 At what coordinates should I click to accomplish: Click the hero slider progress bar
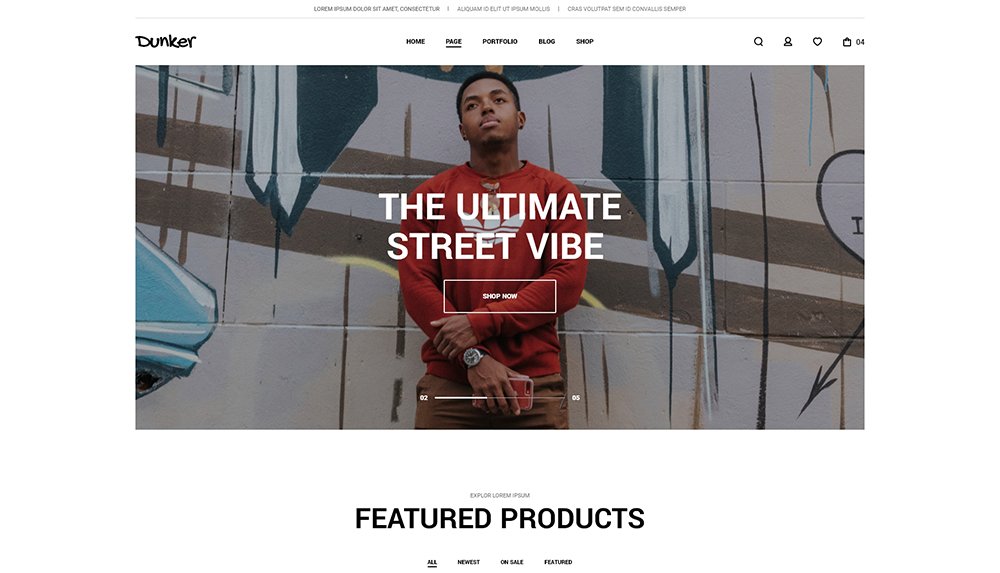[499, 398]
